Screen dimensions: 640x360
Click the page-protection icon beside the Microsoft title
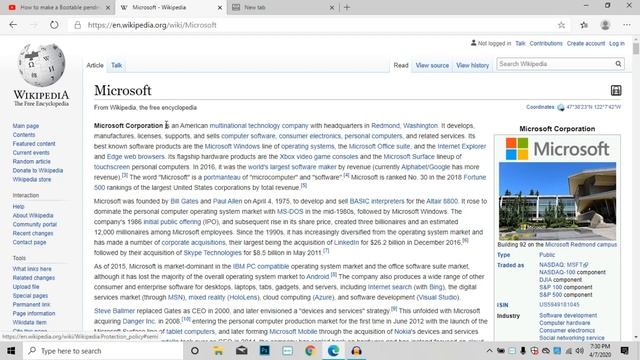click(x=616, y=90)
